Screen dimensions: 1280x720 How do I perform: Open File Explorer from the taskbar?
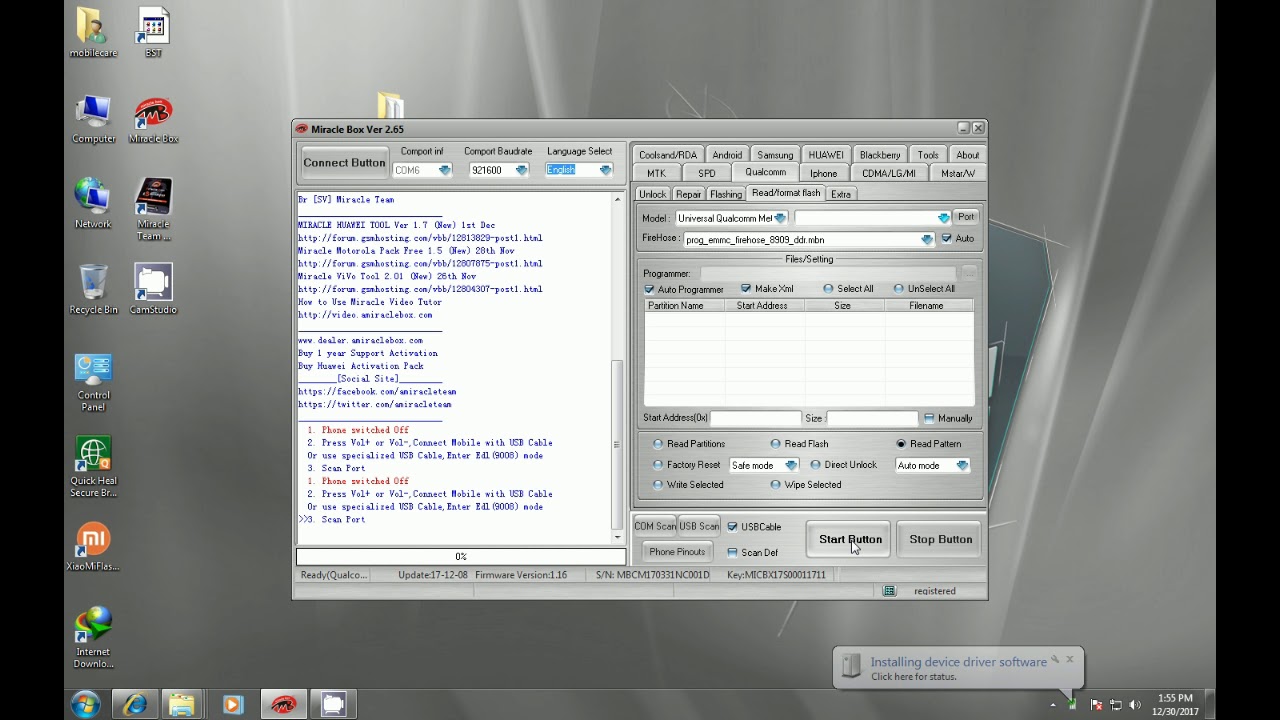coord(182,704)
